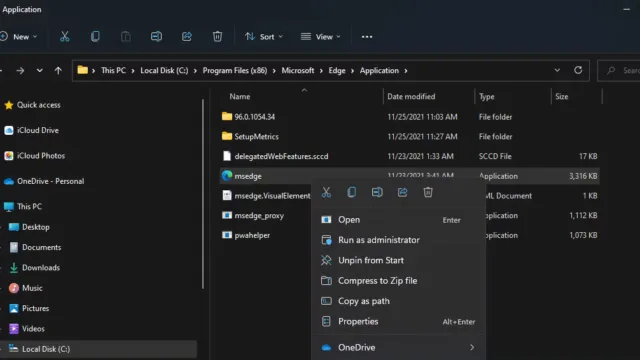Click Copy icon in the context menu
Viewport: 640px width, 360px height.
[351, 192]
